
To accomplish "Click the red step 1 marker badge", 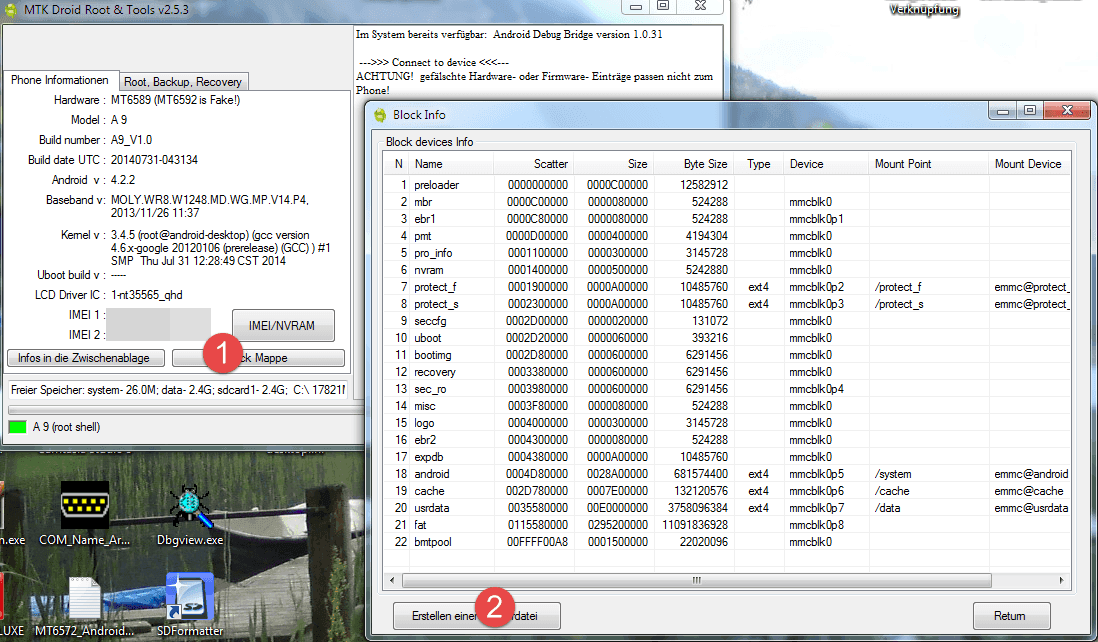I will pyautogui.click(x=222, y=353).
